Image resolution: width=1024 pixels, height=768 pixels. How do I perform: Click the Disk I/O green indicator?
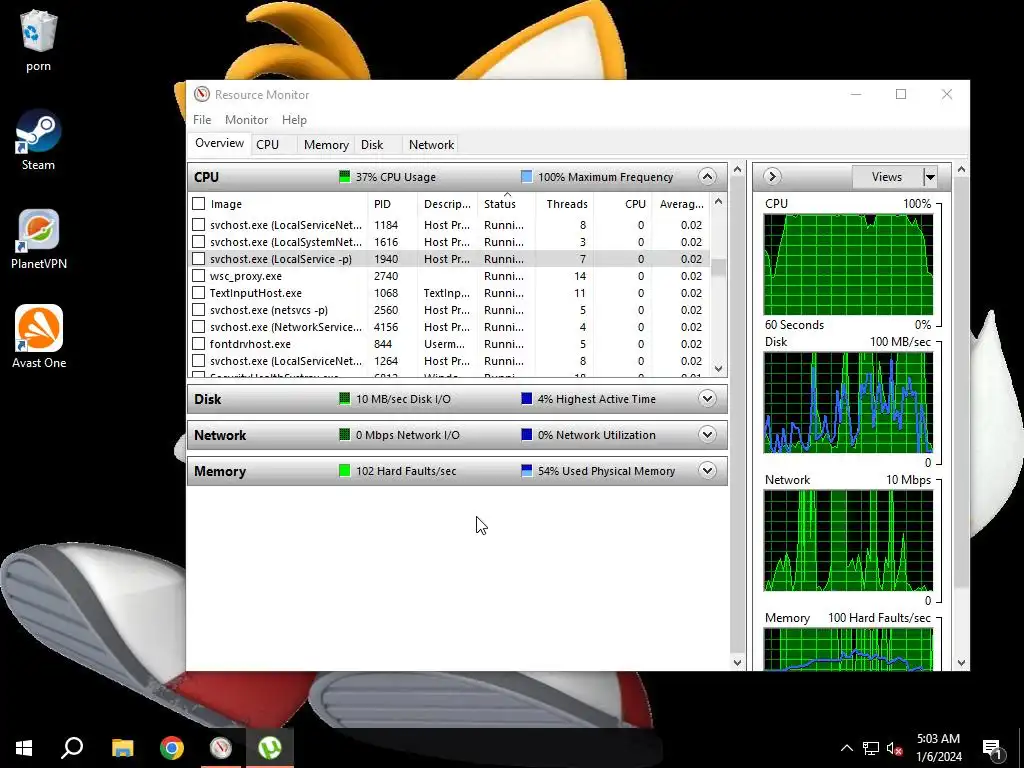[x=345, y=399]
